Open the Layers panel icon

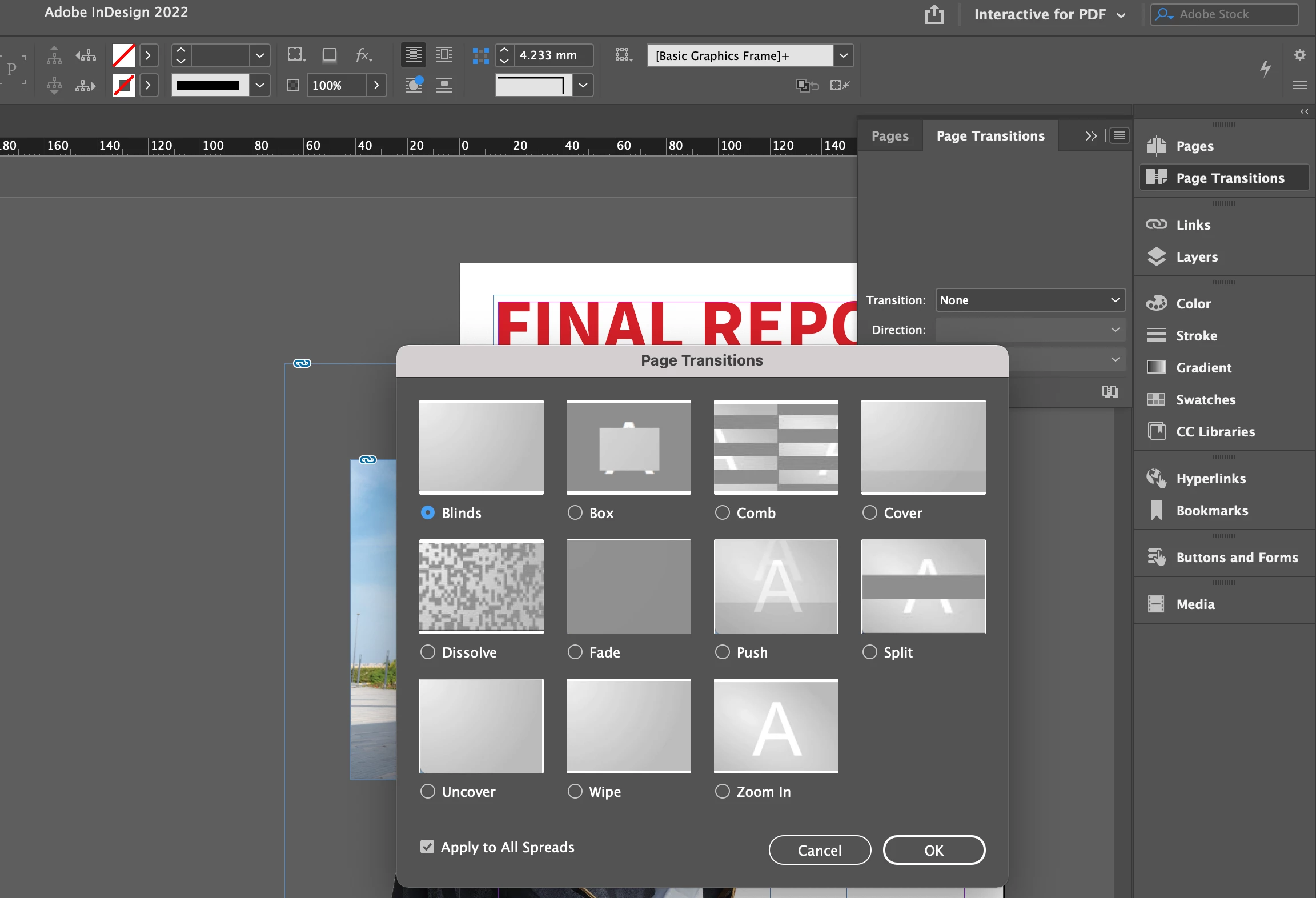pos(1156,256)
